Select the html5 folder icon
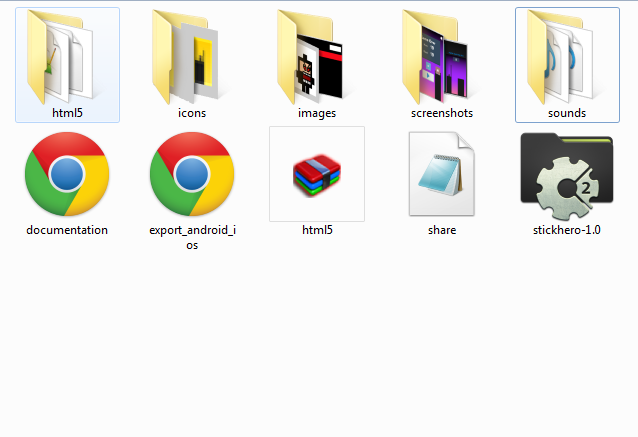This screenshot has height=437, width=638. point(60,57)
